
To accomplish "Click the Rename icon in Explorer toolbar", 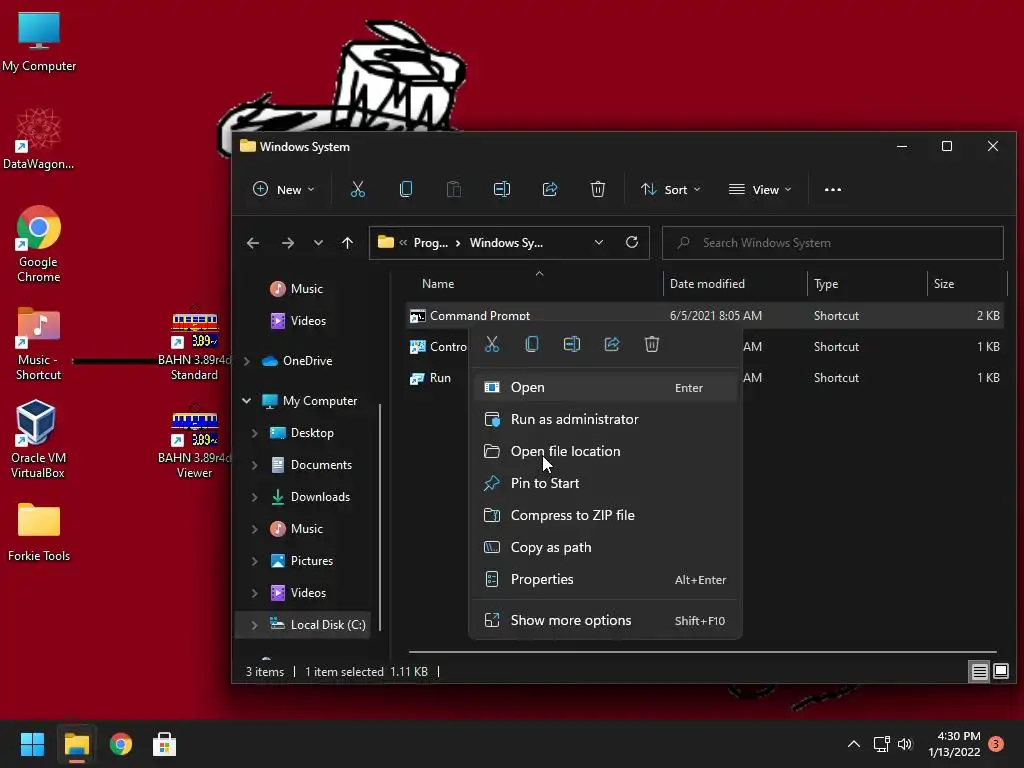I will coord(502,189).
